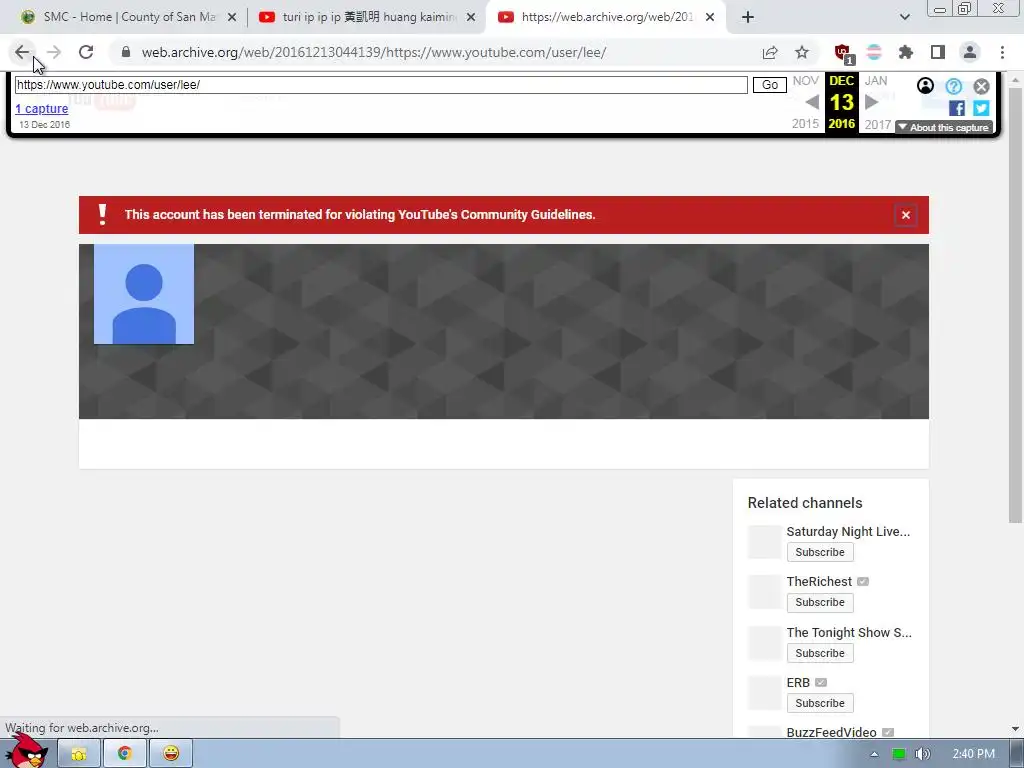Go to next capture arrow

pos(871,102)
